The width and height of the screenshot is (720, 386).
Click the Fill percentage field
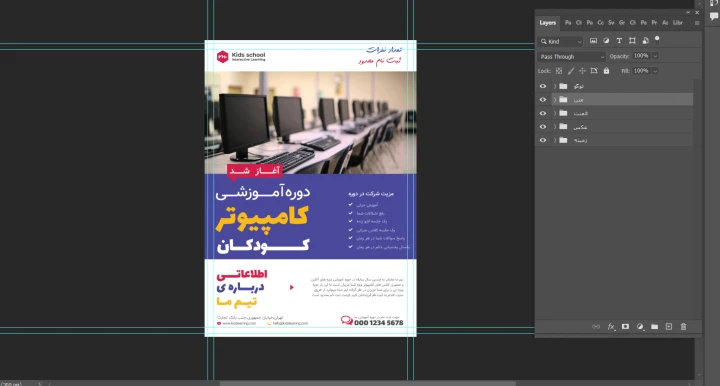click(641, 71)
